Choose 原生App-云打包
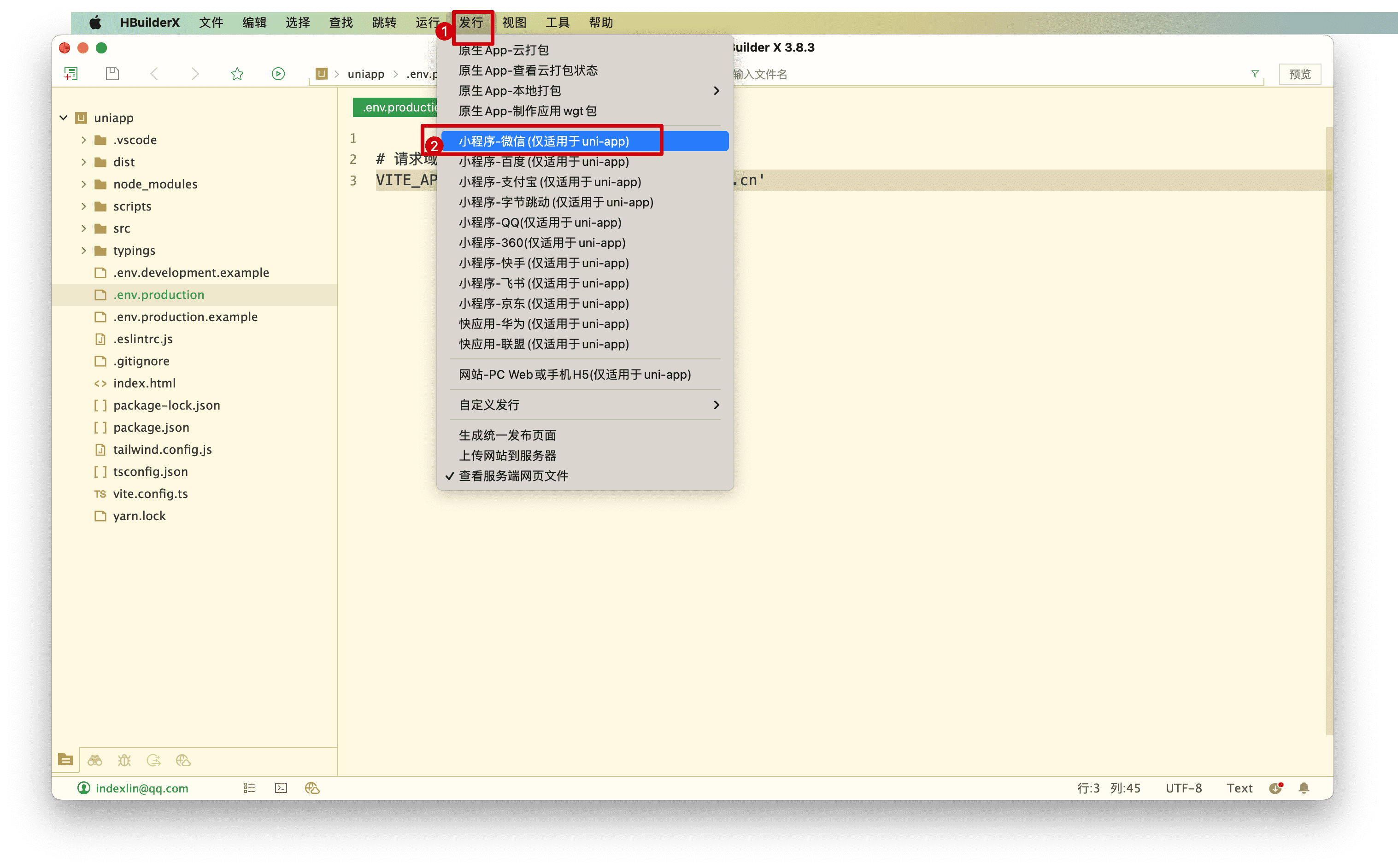1398x868 pixels. 584,51
